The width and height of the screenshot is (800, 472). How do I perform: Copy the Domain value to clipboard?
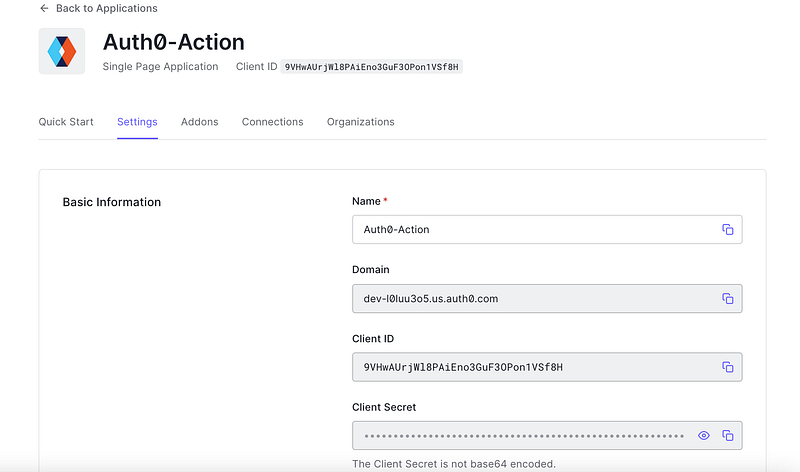(x=727, y=299)
